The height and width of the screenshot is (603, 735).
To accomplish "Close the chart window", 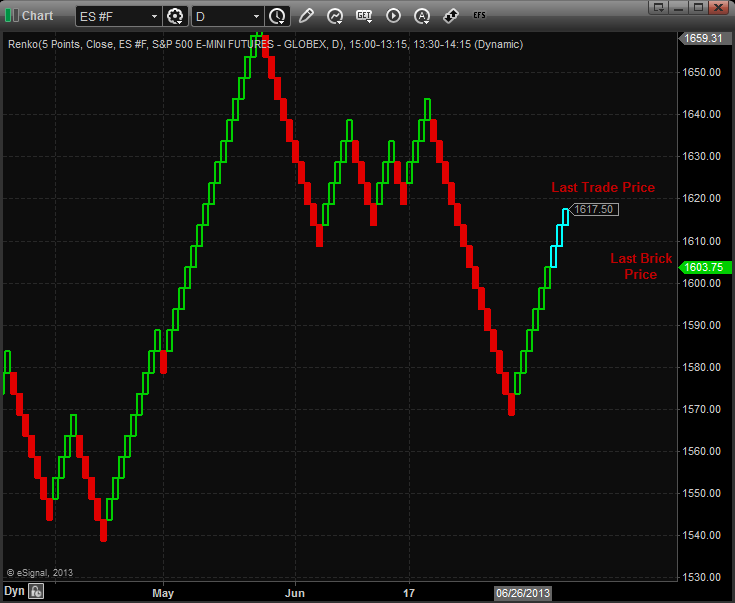I will pos(718,7).
